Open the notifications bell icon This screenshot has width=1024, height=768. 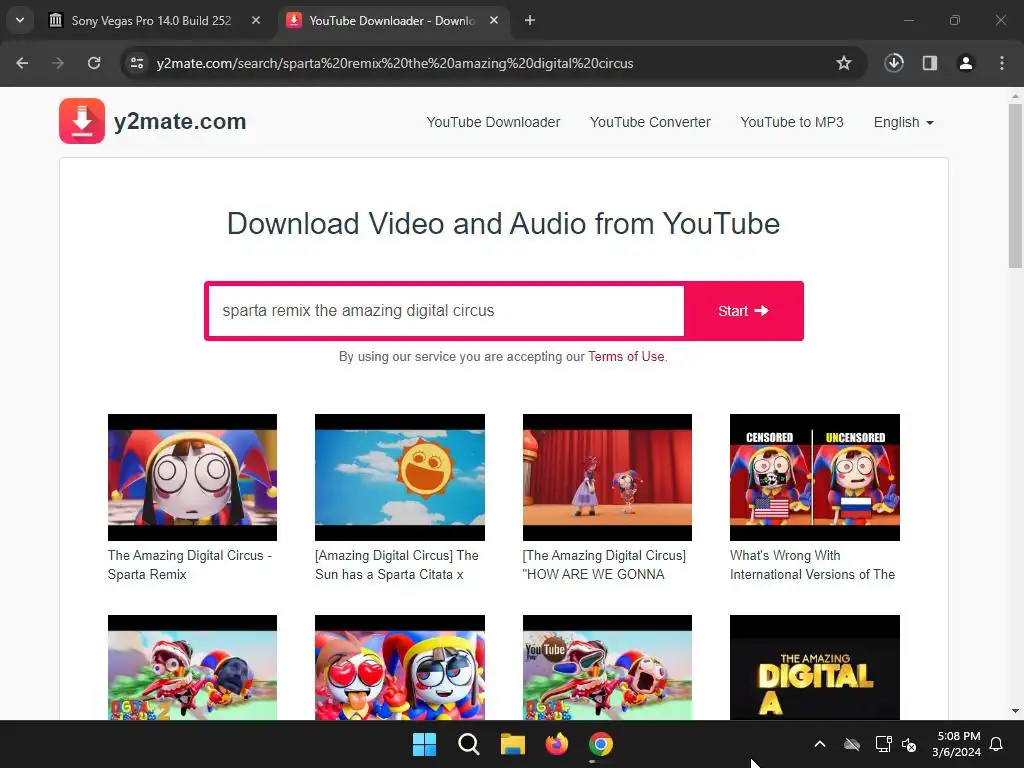pos(997,744)
